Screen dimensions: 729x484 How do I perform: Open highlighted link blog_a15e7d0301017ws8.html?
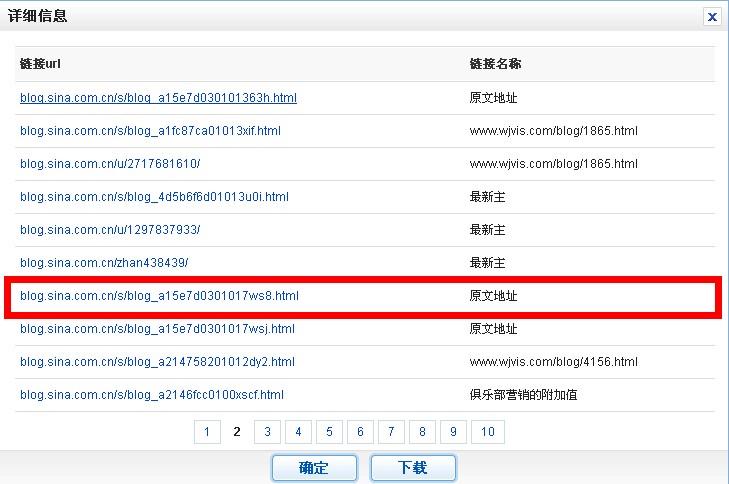tap(159, 296)
